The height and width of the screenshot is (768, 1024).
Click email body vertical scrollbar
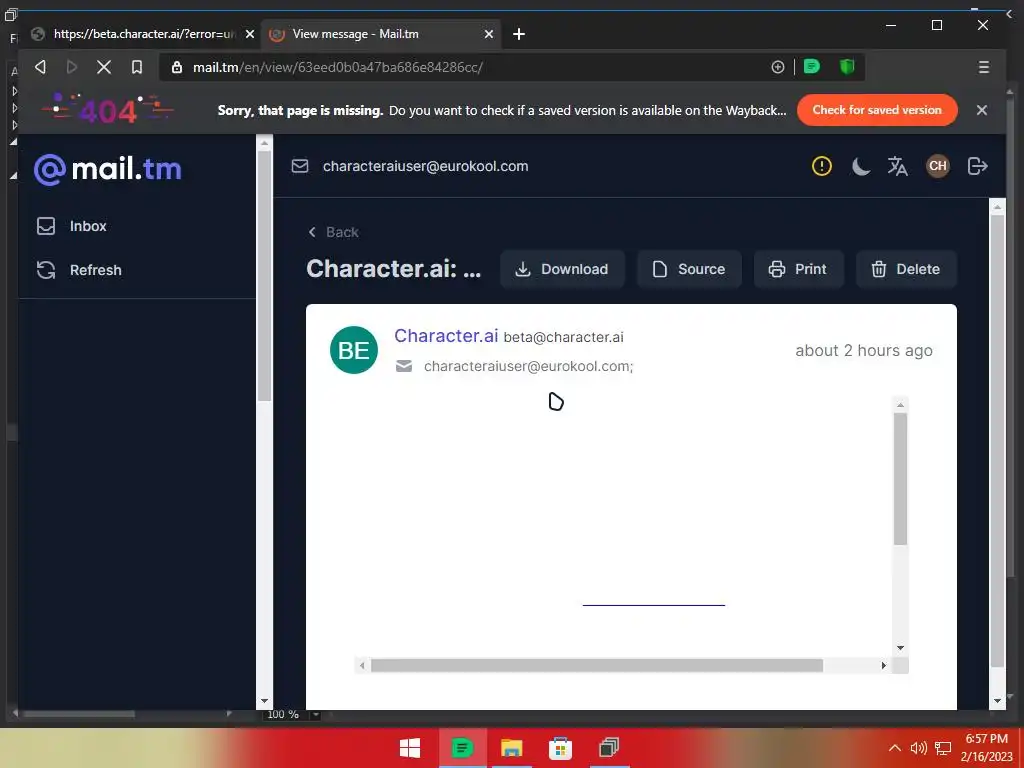pyautogui.click(x=900, y=479)
